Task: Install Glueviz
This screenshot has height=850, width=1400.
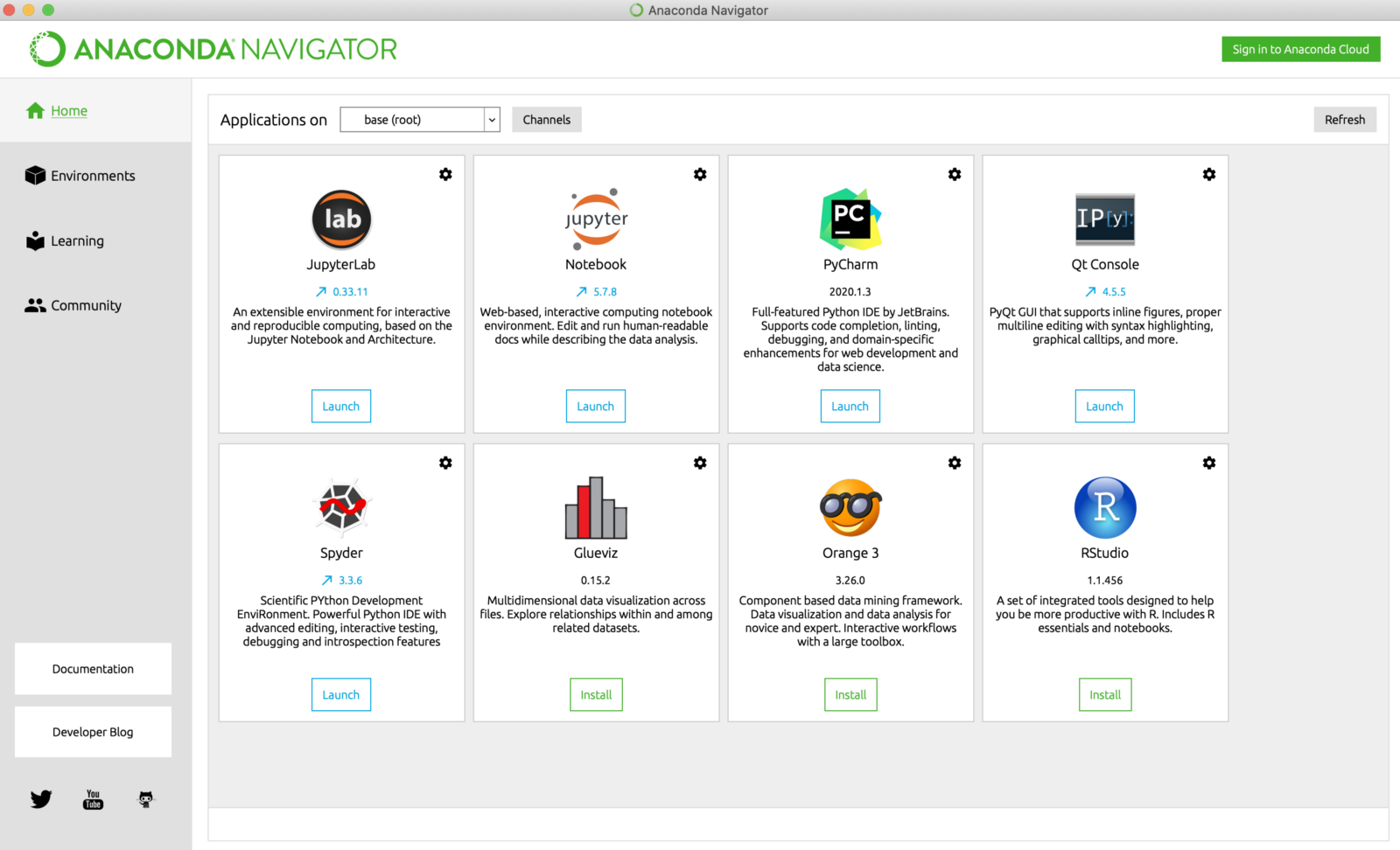Action: click(x=596, y=695)
